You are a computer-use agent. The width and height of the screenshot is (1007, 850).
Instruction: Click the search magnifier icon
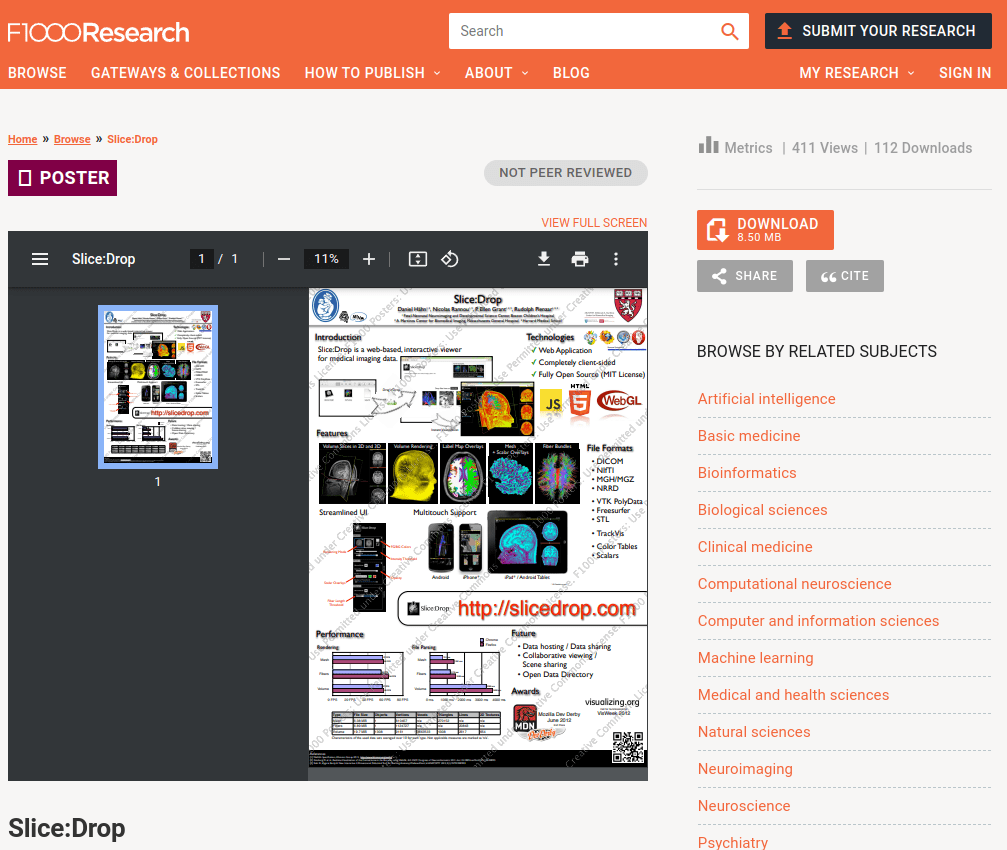click(730, 31)
